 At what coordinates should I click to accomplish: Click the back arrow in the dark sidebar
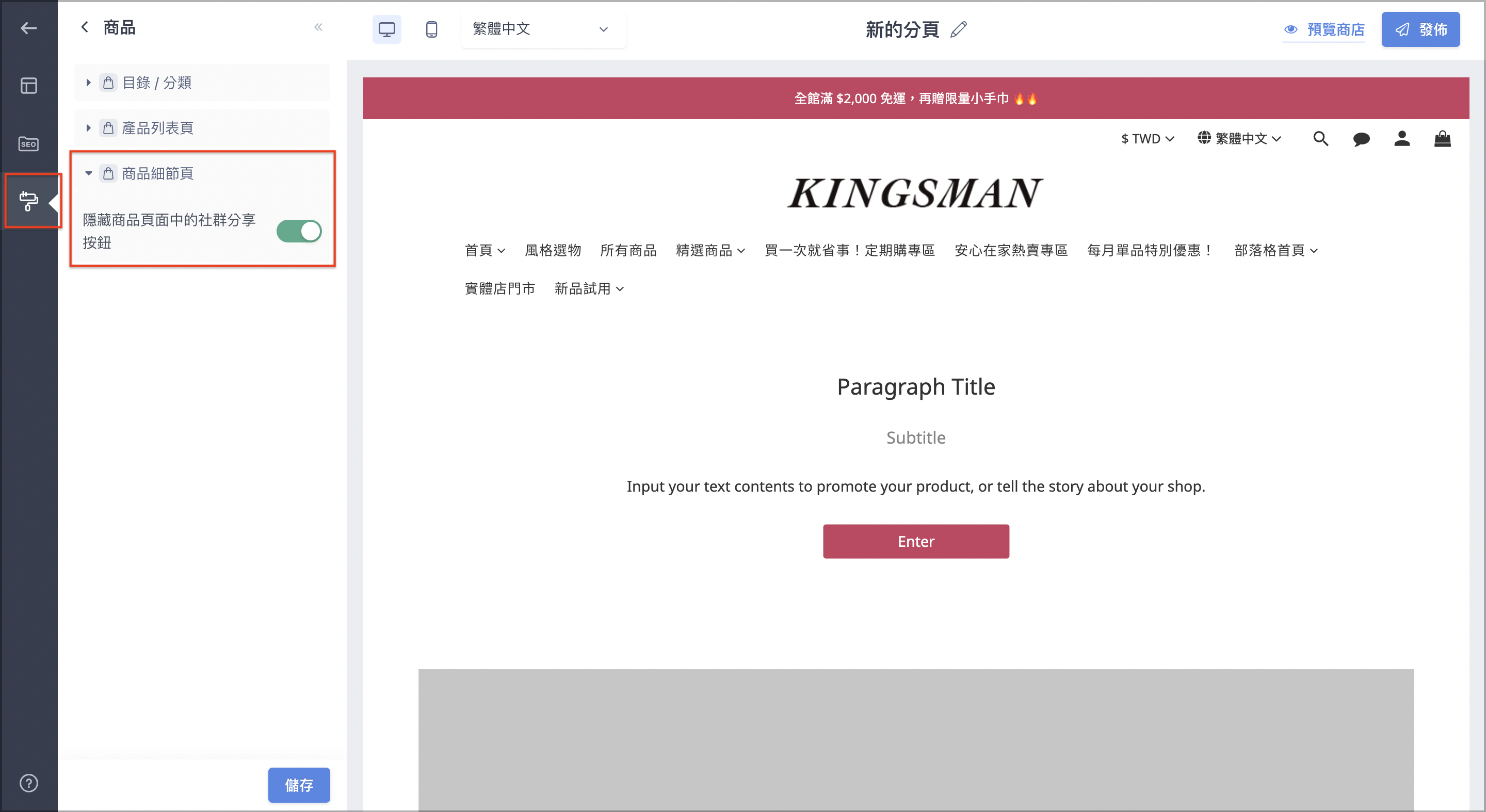28,28
